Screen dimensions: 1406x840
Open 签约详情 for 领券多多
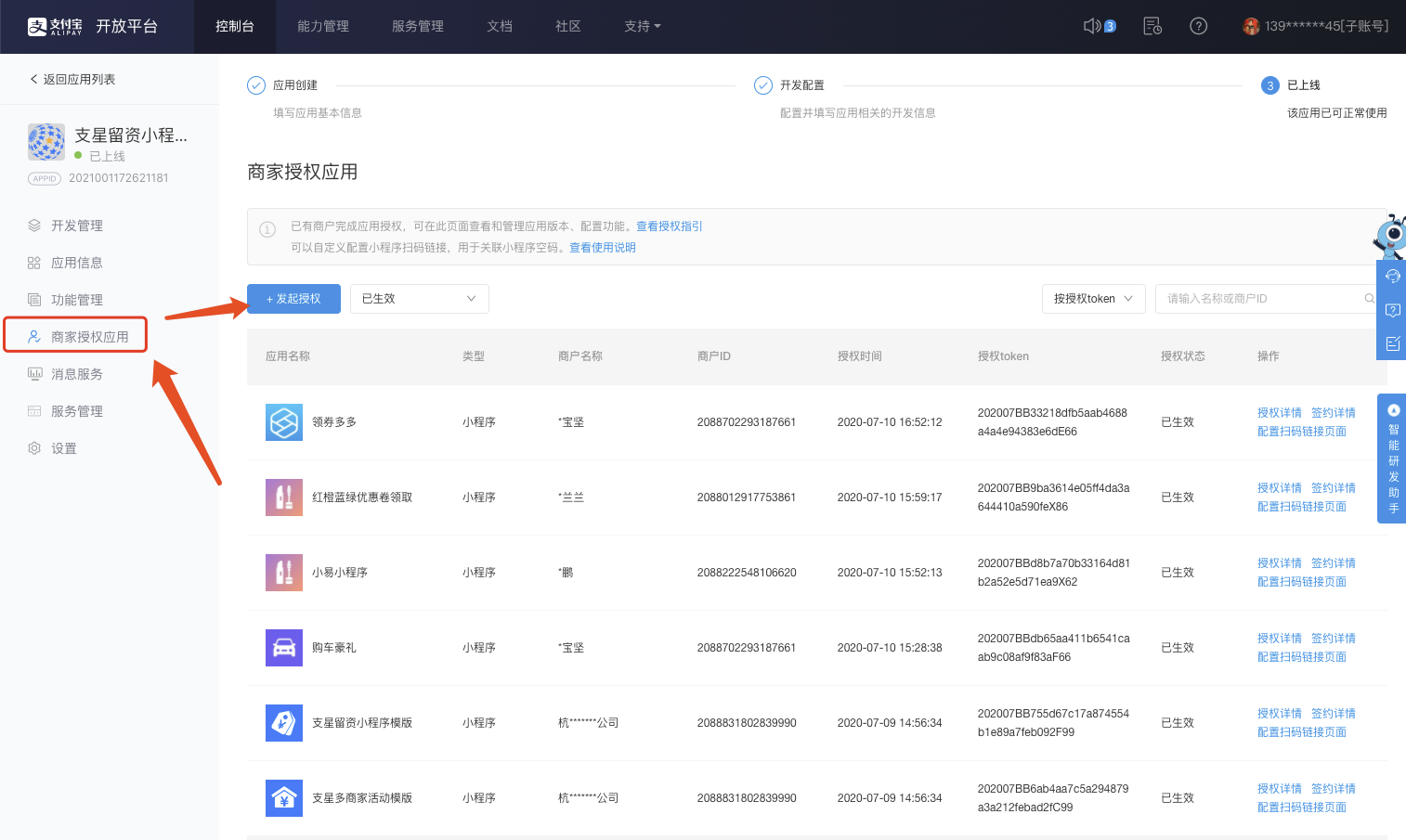(1334, 413)
